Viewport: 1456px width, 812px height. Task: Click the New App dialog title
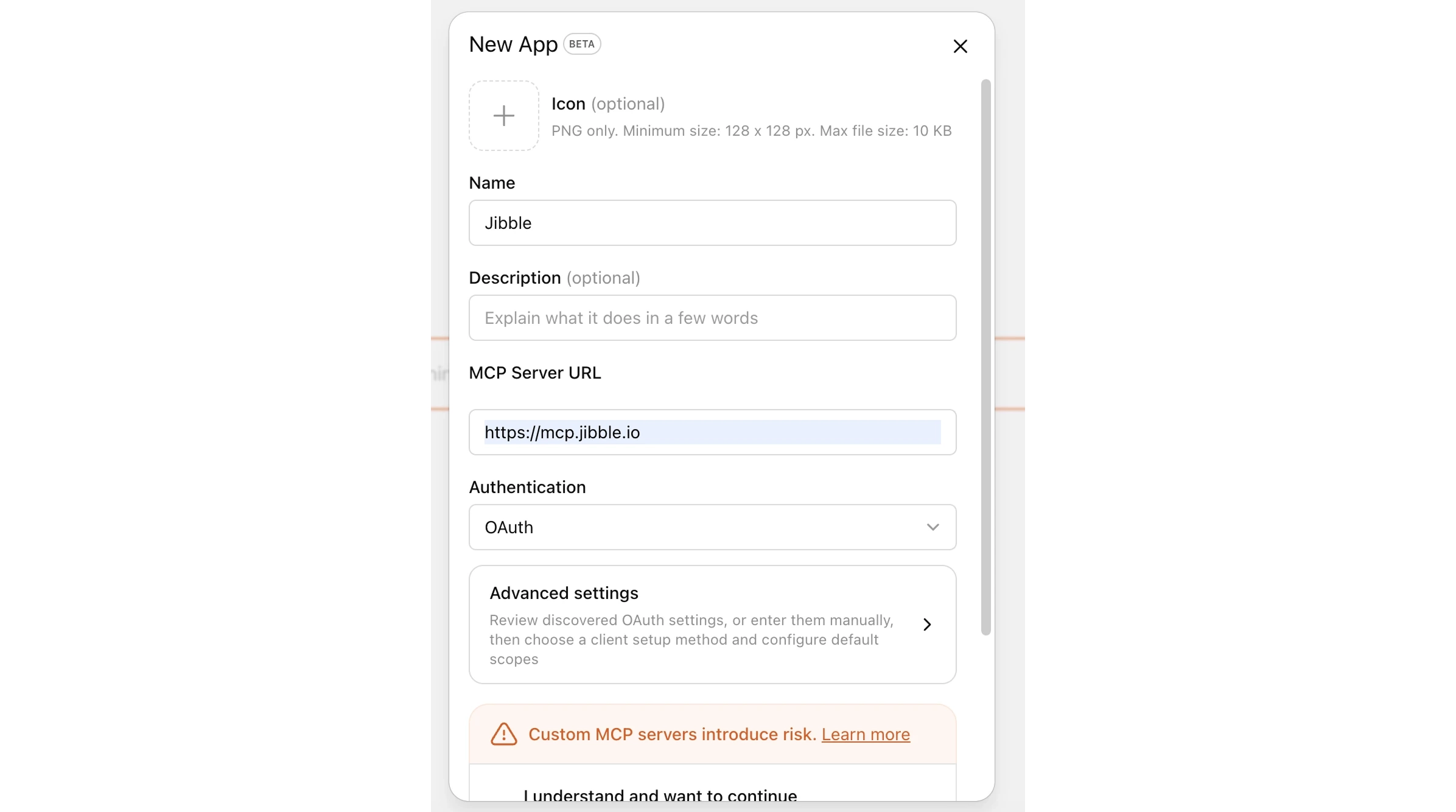point(512,43)
